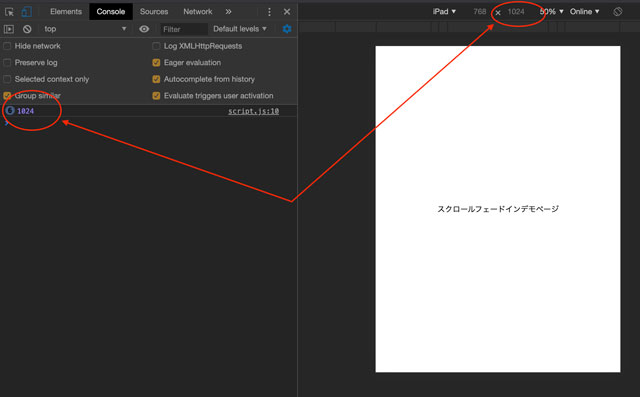
Task: Check the Preserve log option
Action: pyautogui.click(x=7, y=63)
